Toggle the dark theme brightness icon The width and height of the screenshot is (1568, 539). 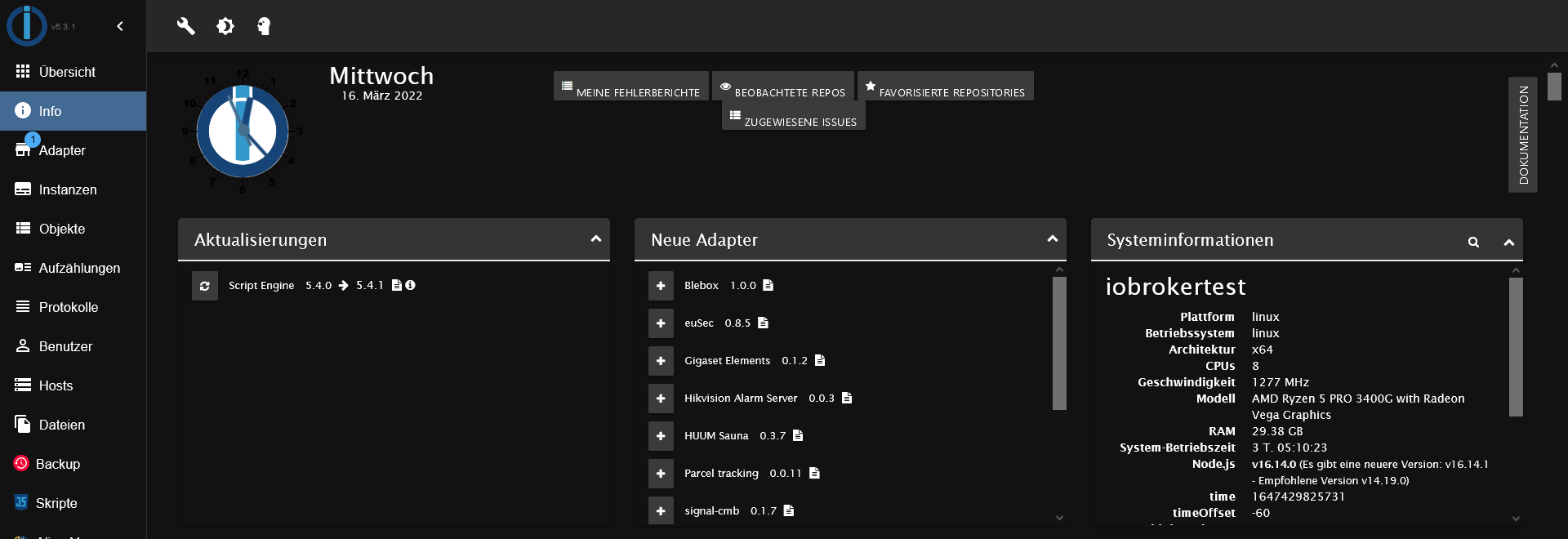[225, 26]
